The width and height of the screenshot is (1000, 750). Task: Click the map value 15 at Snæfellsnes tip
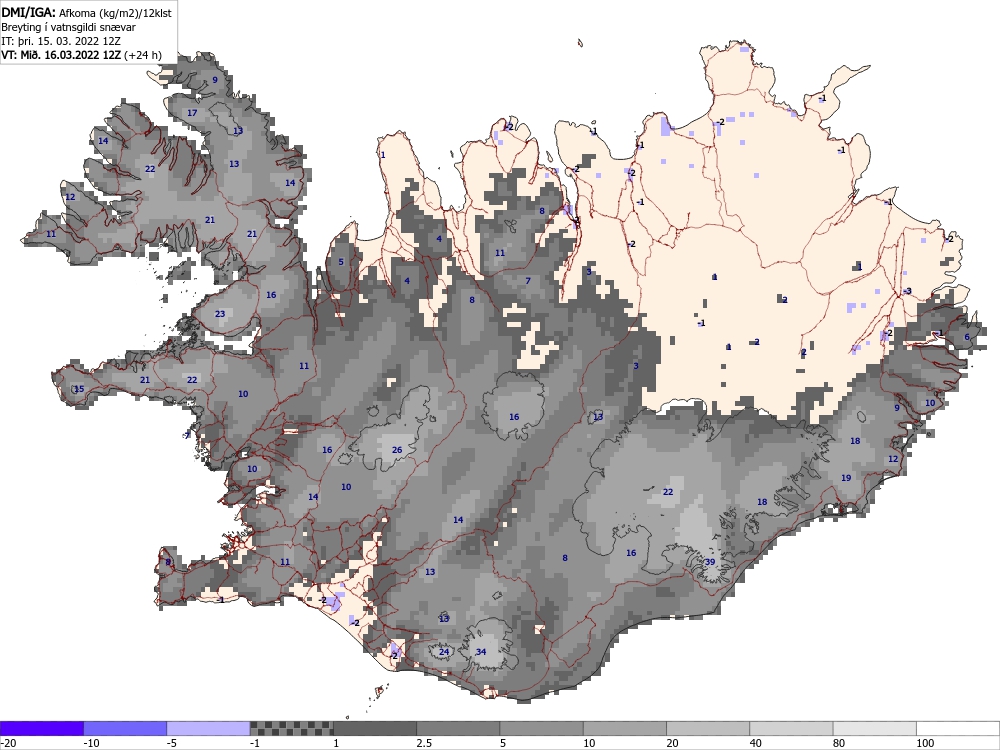click(x=78, y=389)
